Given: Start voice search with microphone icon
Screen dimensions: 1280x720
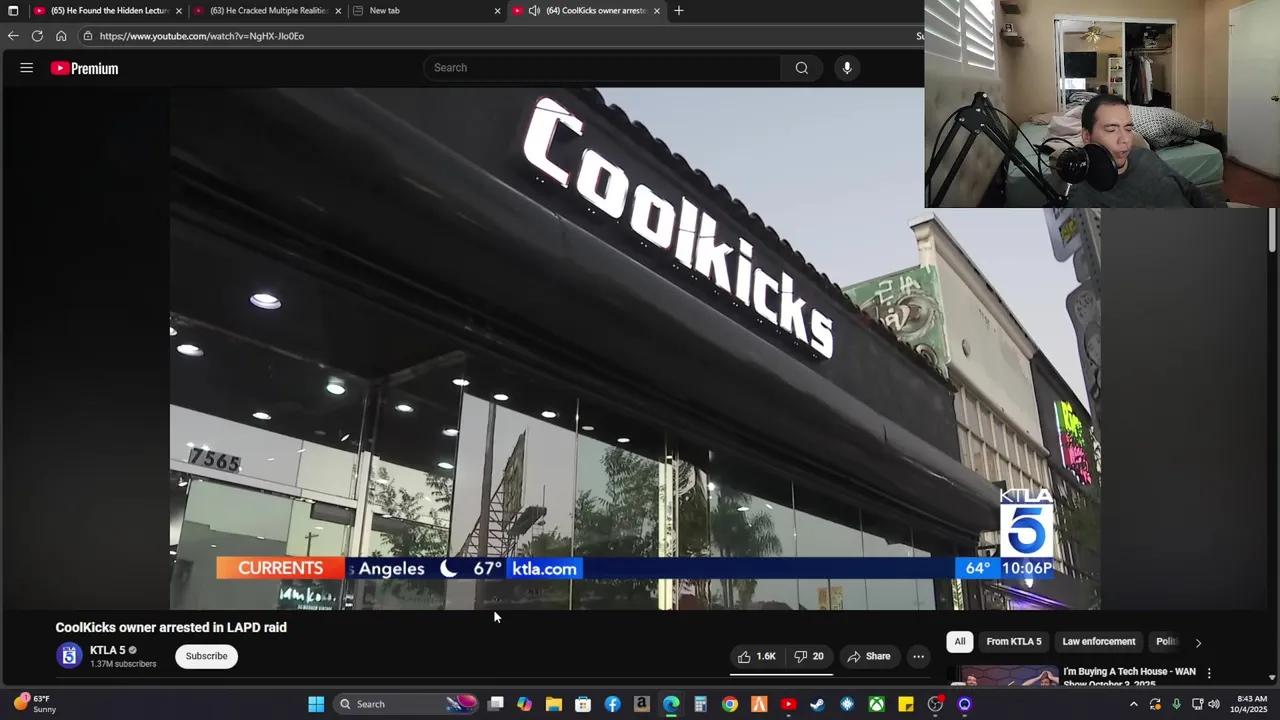Looking at the screenshot, I should tap(847, 68).
